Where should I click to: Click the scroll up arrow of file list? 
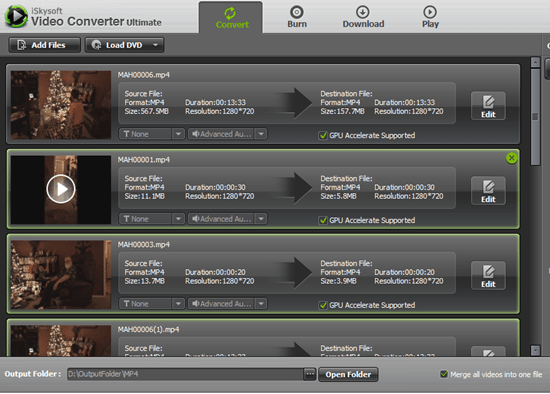point(535,62)
